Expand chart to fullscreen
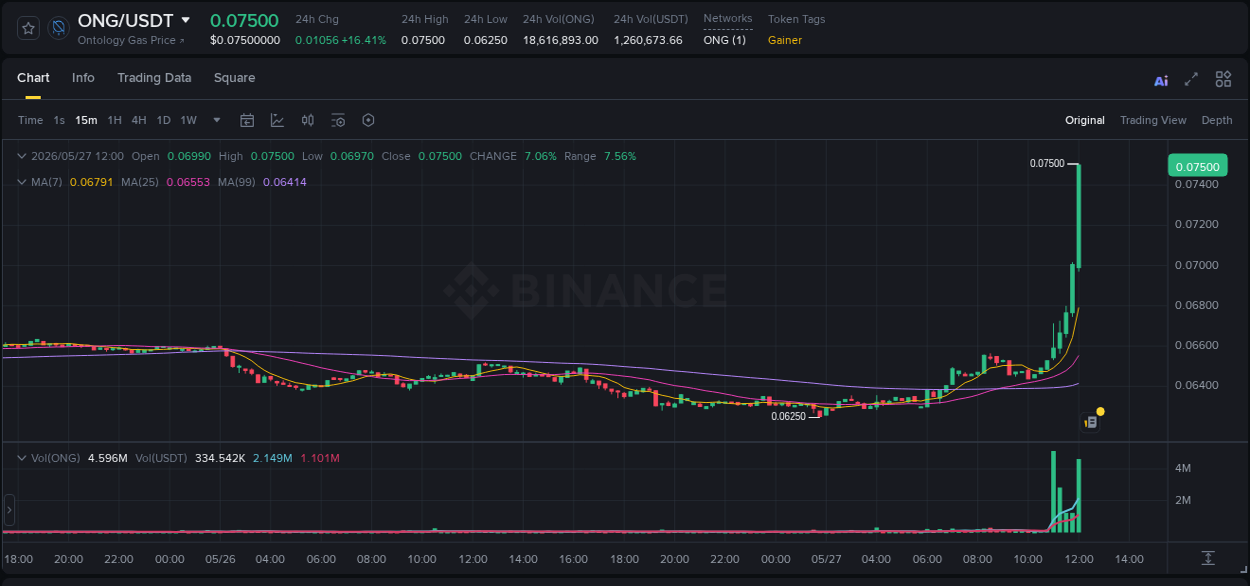This screenshot has width=1250, height=586. point(1191,79)
